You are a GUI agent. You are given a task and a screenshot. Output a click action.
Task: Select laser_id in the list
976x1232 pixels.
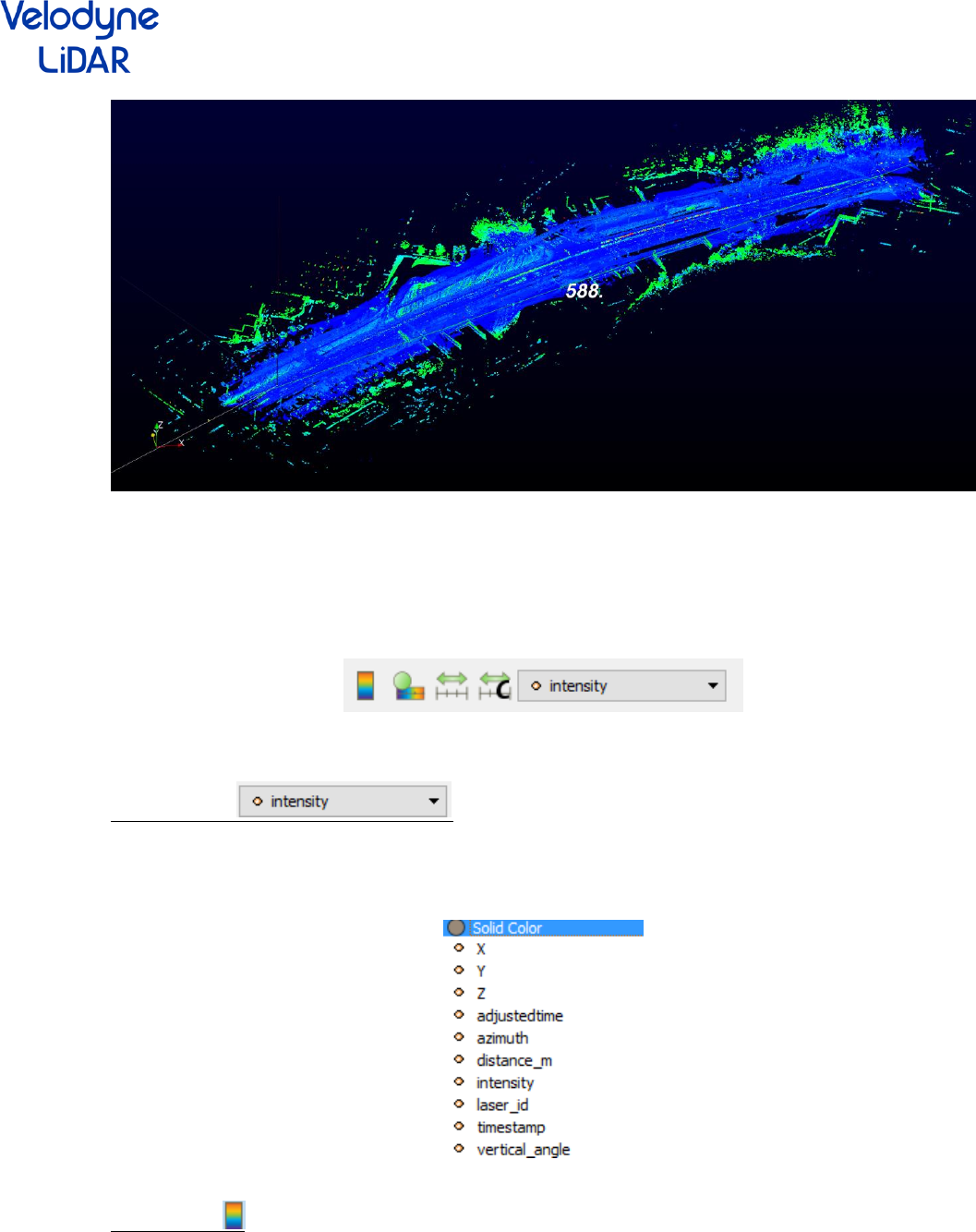[x=502, y=1105]
